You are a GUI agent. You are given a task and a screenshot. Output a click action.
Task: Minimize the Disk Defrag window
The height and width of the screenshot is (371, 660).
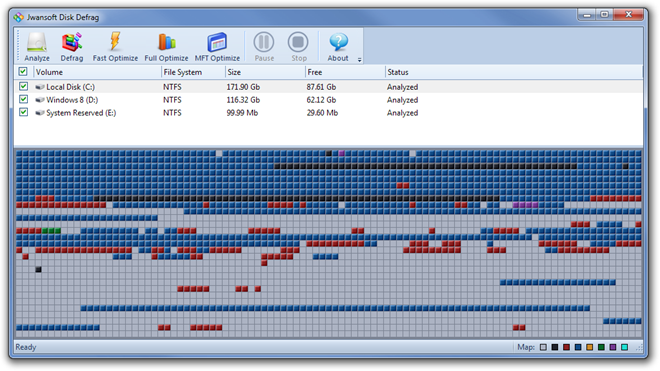[x=587, y=15]
